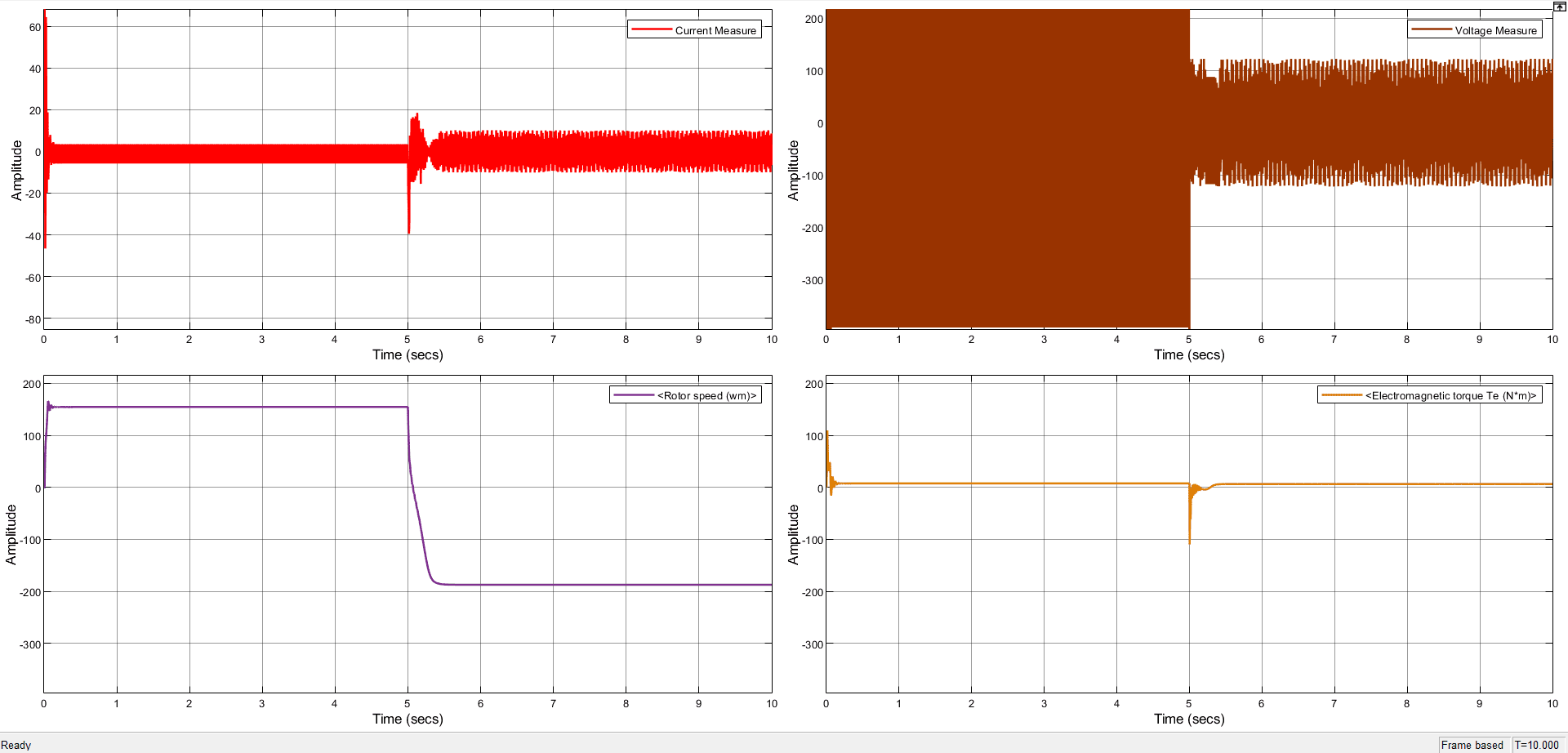Viewport: 1568px width, 753px height.
Task: Click the red line sample in Current Measure legend
Action: (651, 30)
